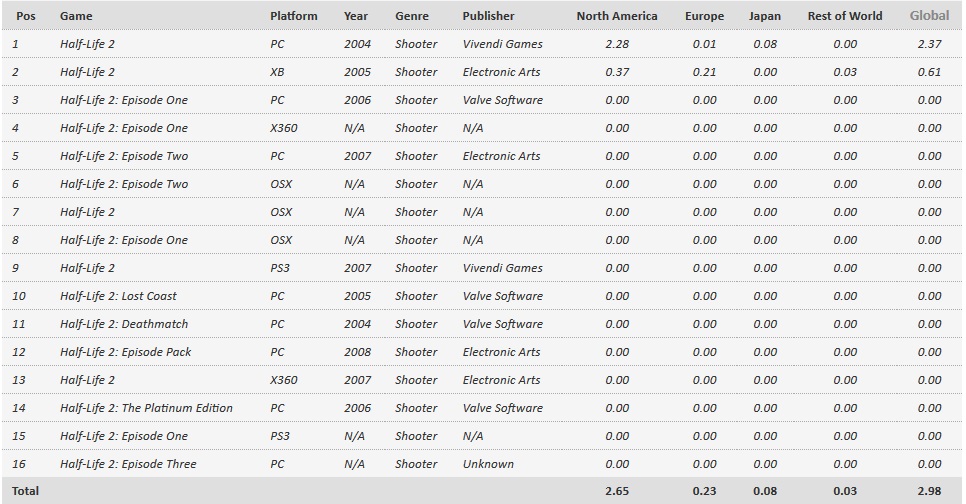966x504 pixels.
Task: Sort the table by Pos column
Action: 25,16
